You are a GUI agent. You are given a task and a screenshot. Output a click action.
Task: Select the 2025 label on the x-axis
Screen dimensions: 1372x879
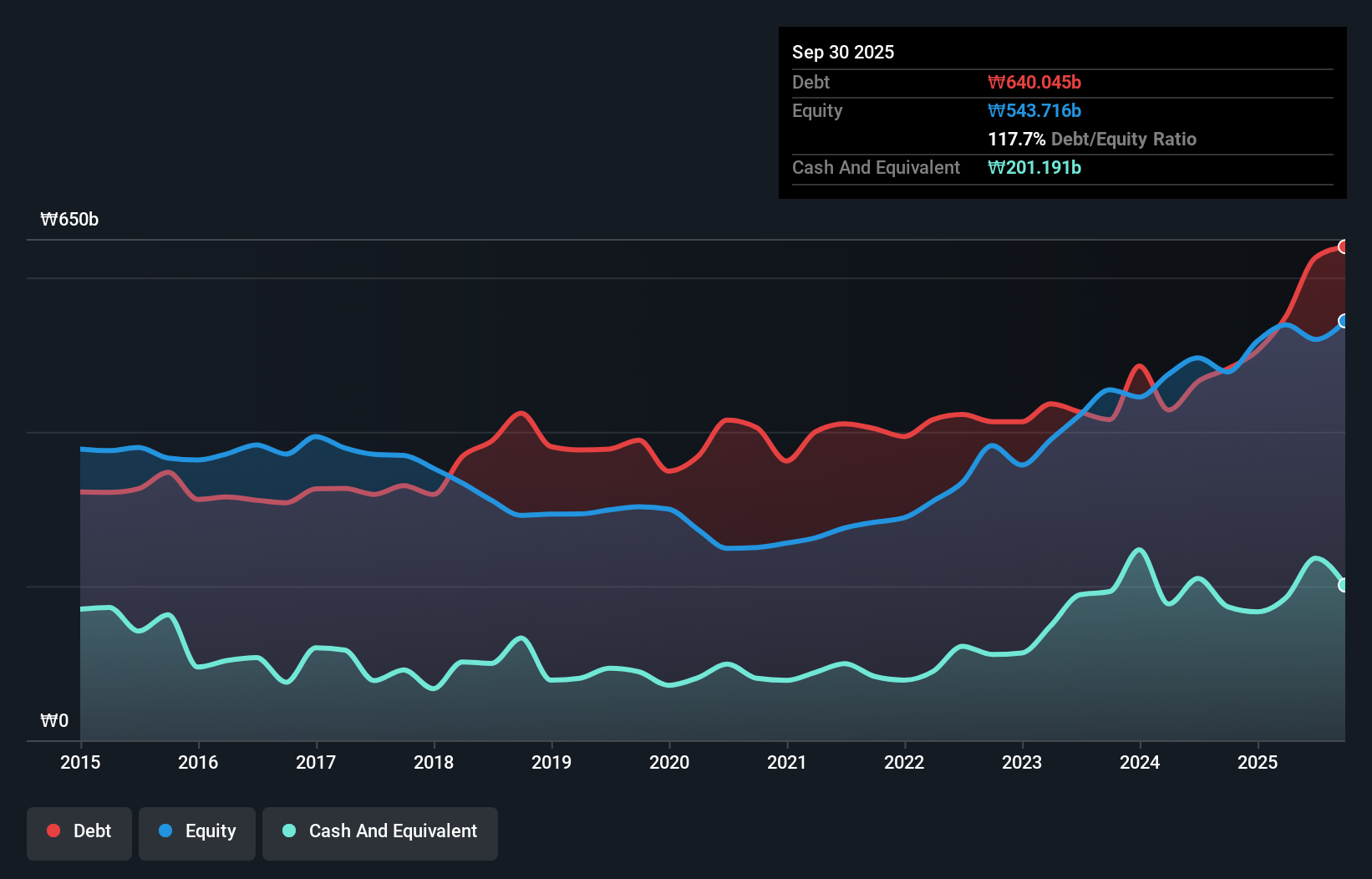[x=1258, y=763]
